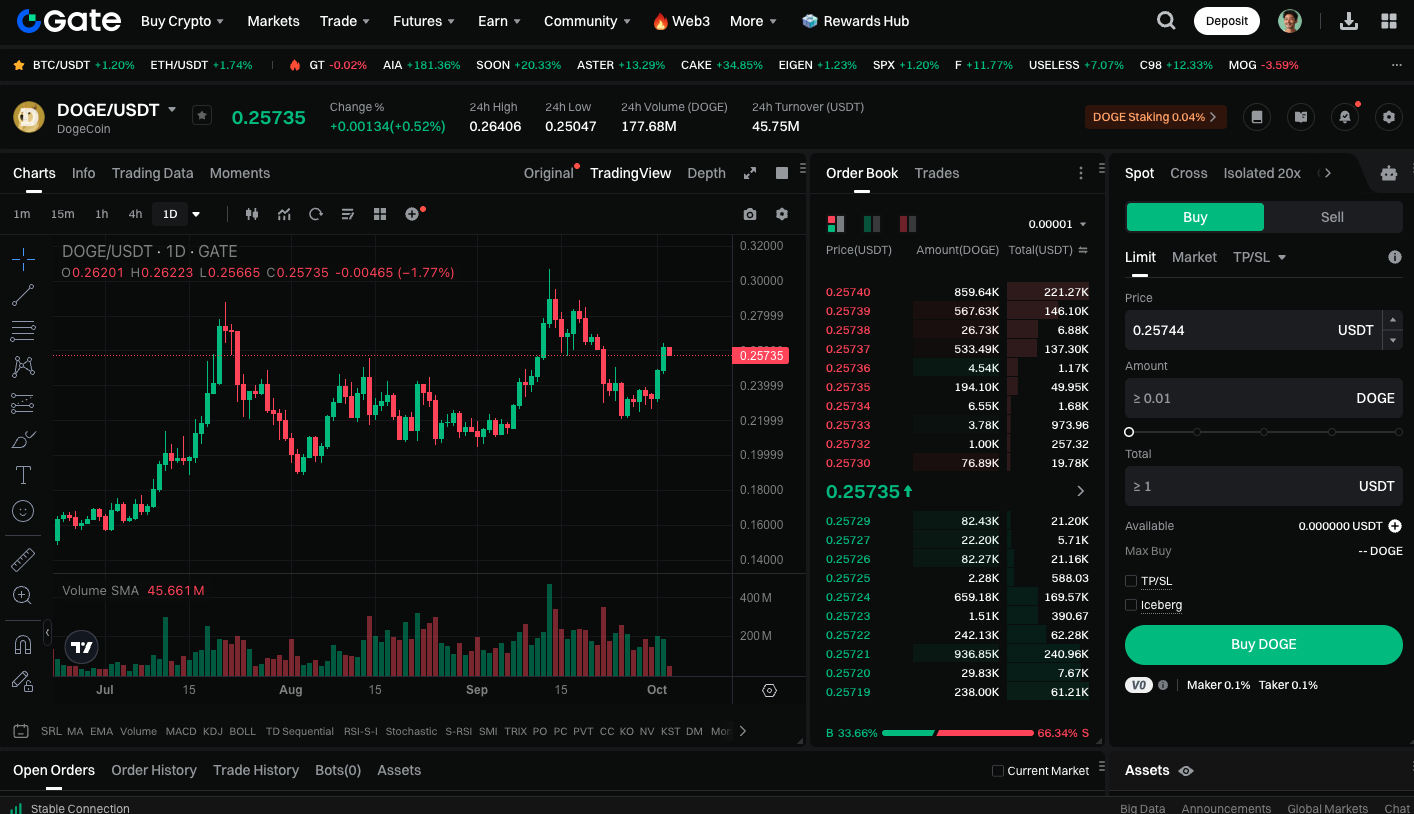Select the trend line drawing tool

(23, 295)
